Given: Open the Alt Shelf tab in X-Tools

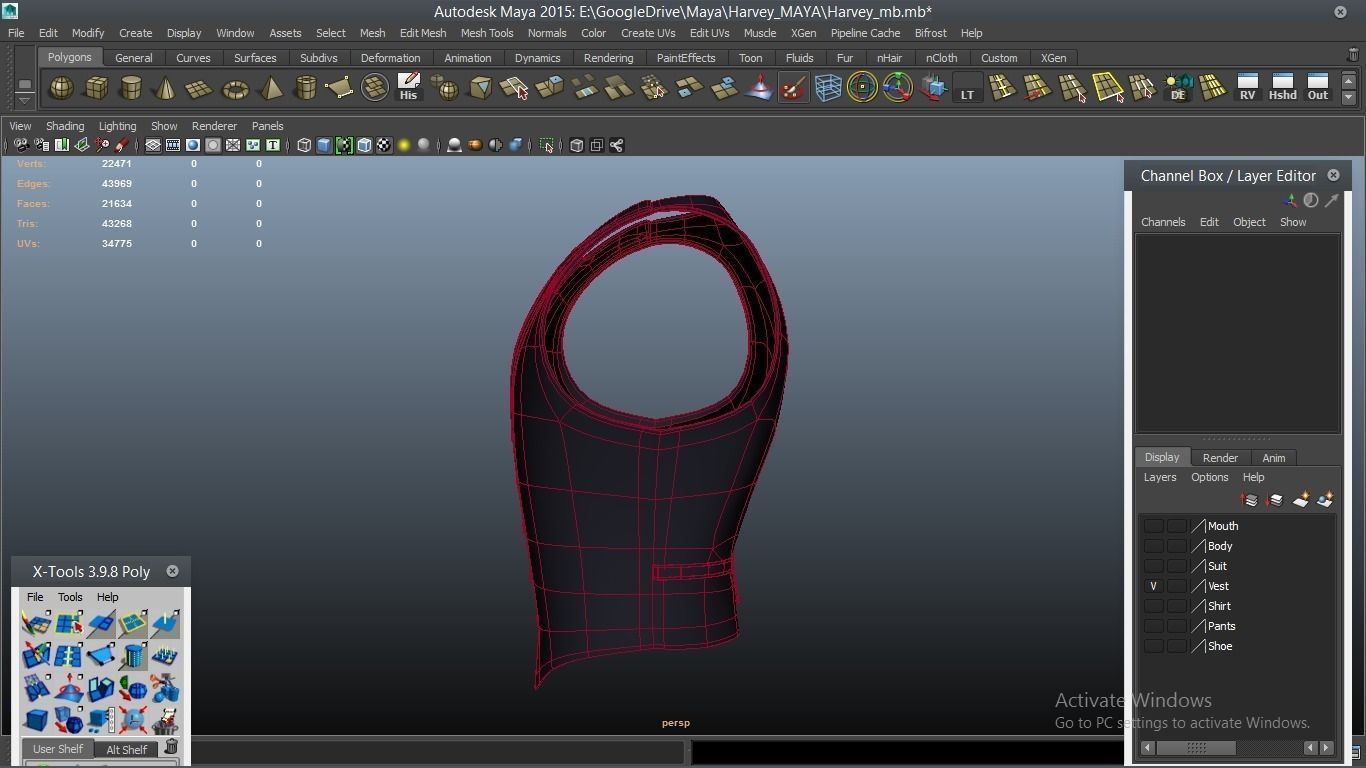Looking at the screenshot, I should click(126, 749).
